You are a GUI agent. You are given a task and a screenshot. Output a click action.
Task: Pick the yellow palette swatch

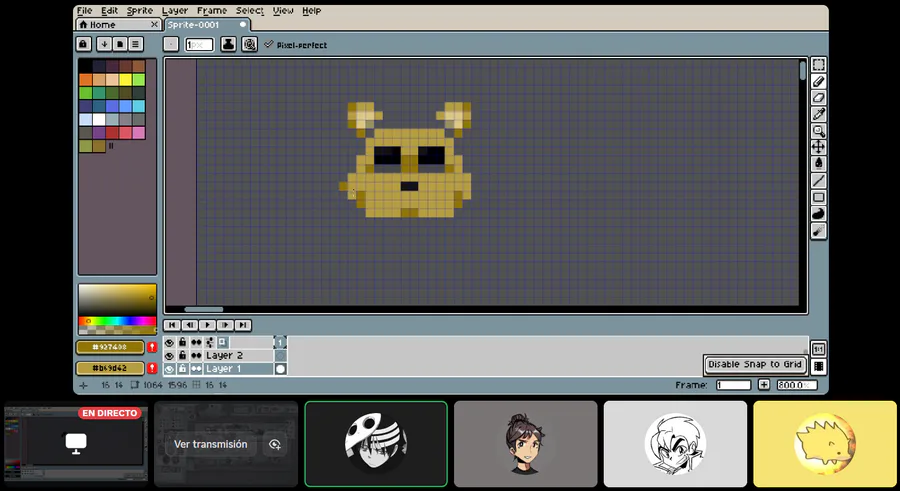click(126, 80)
